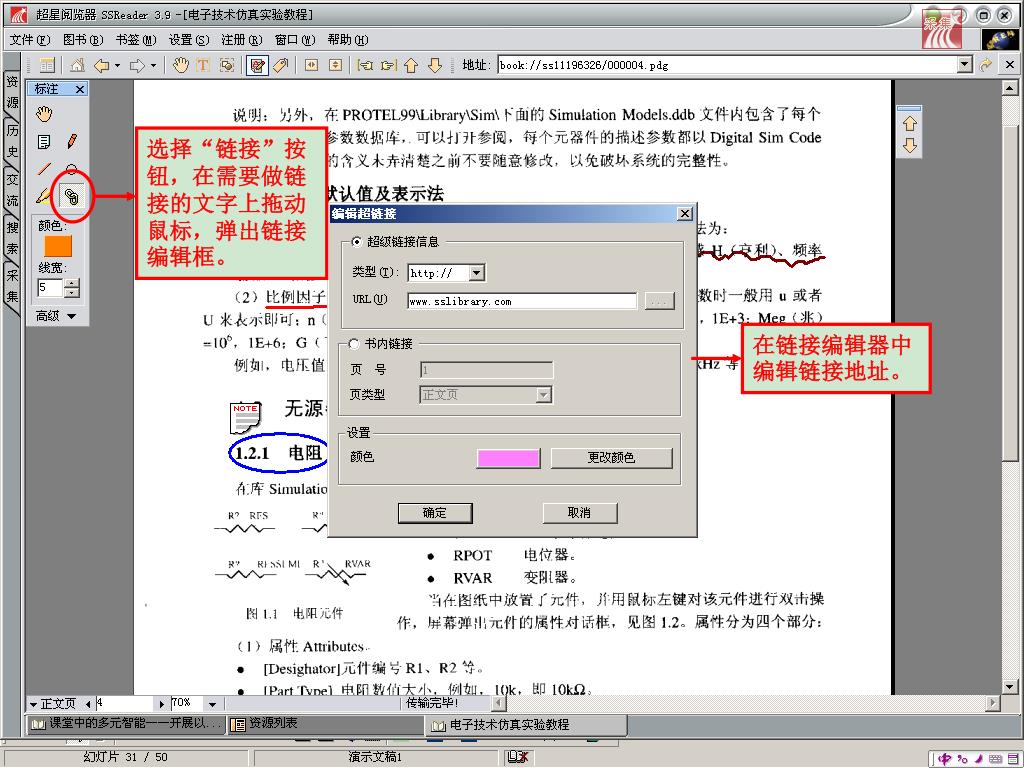This screenshot has height=768, width=1024.
Task: Close the annotation 标注 panel
Action: pos(80,89)
